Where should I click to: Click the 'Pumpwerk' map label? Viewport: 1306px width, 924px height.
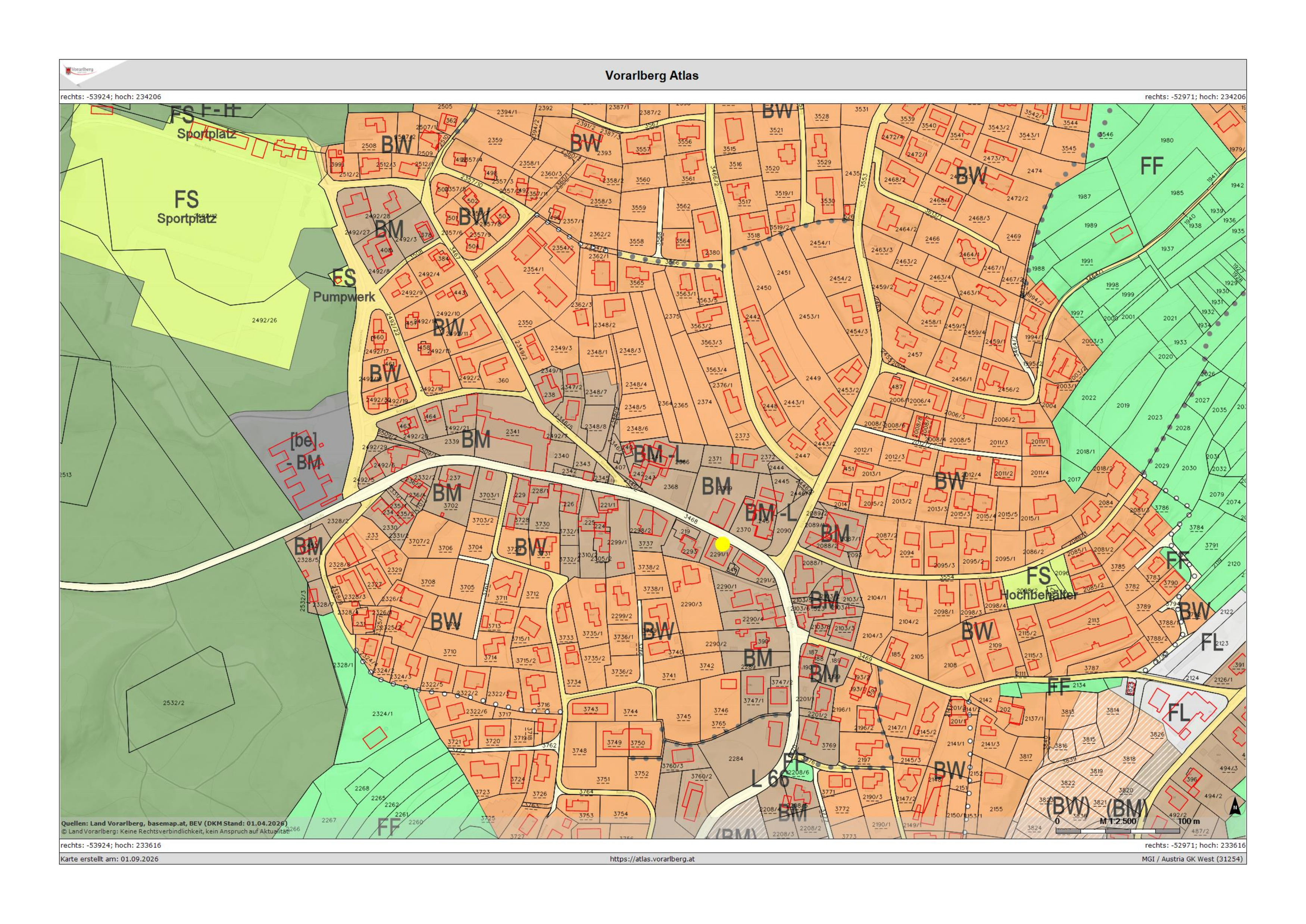(344, 296)
